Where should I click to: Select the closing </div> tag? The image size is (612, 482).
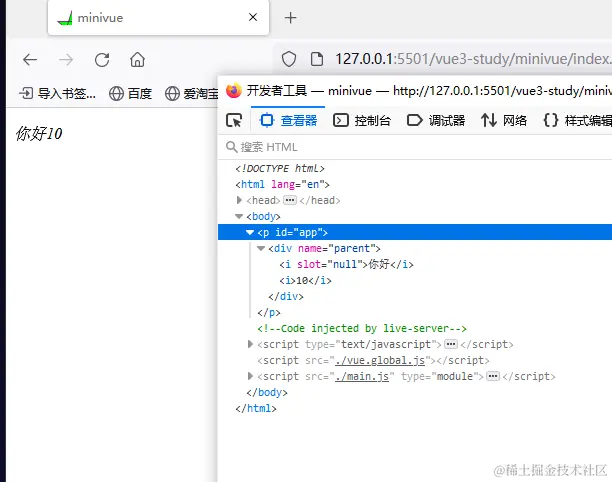286,296
